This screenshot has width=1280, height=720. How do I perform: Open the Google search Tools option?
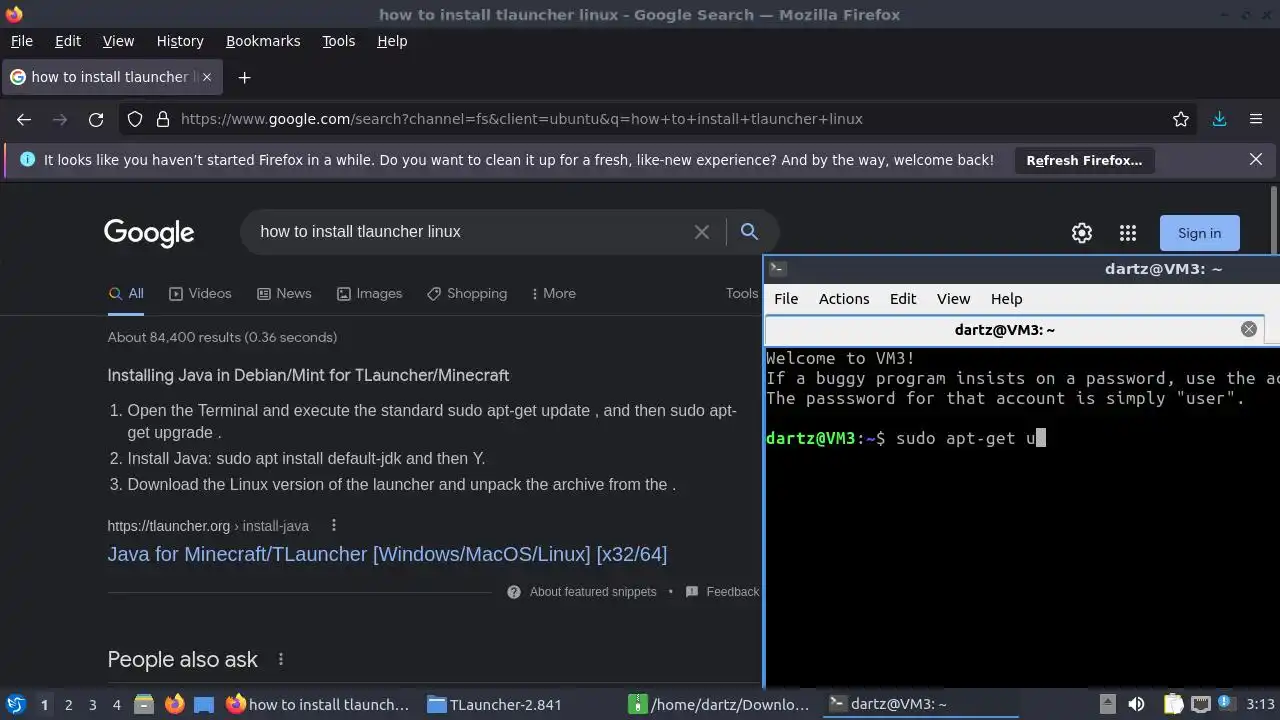(x=742, y=293)
